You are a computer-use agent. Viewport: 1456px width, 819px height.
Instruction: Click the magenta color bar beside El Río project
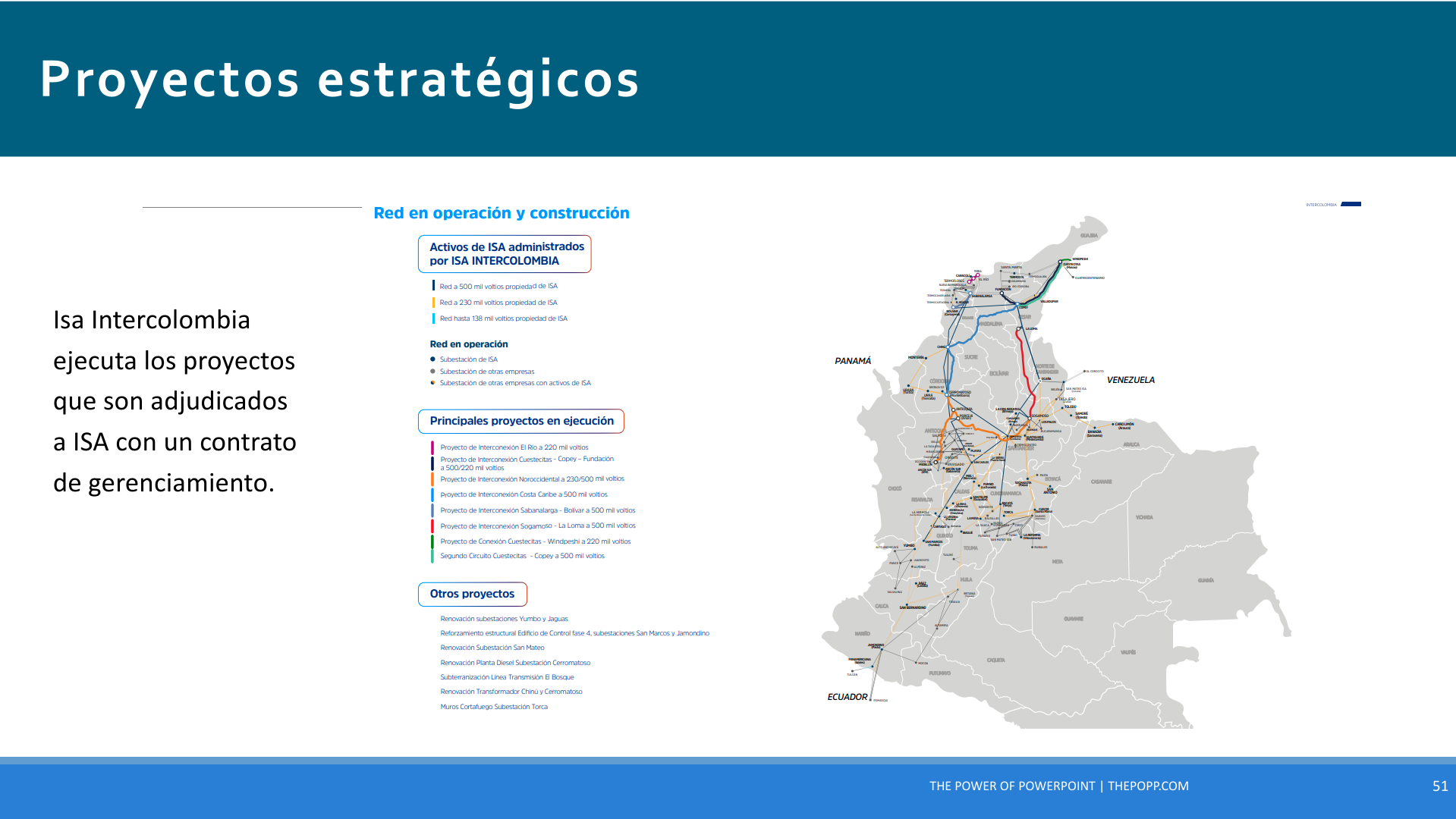(432, 447)
